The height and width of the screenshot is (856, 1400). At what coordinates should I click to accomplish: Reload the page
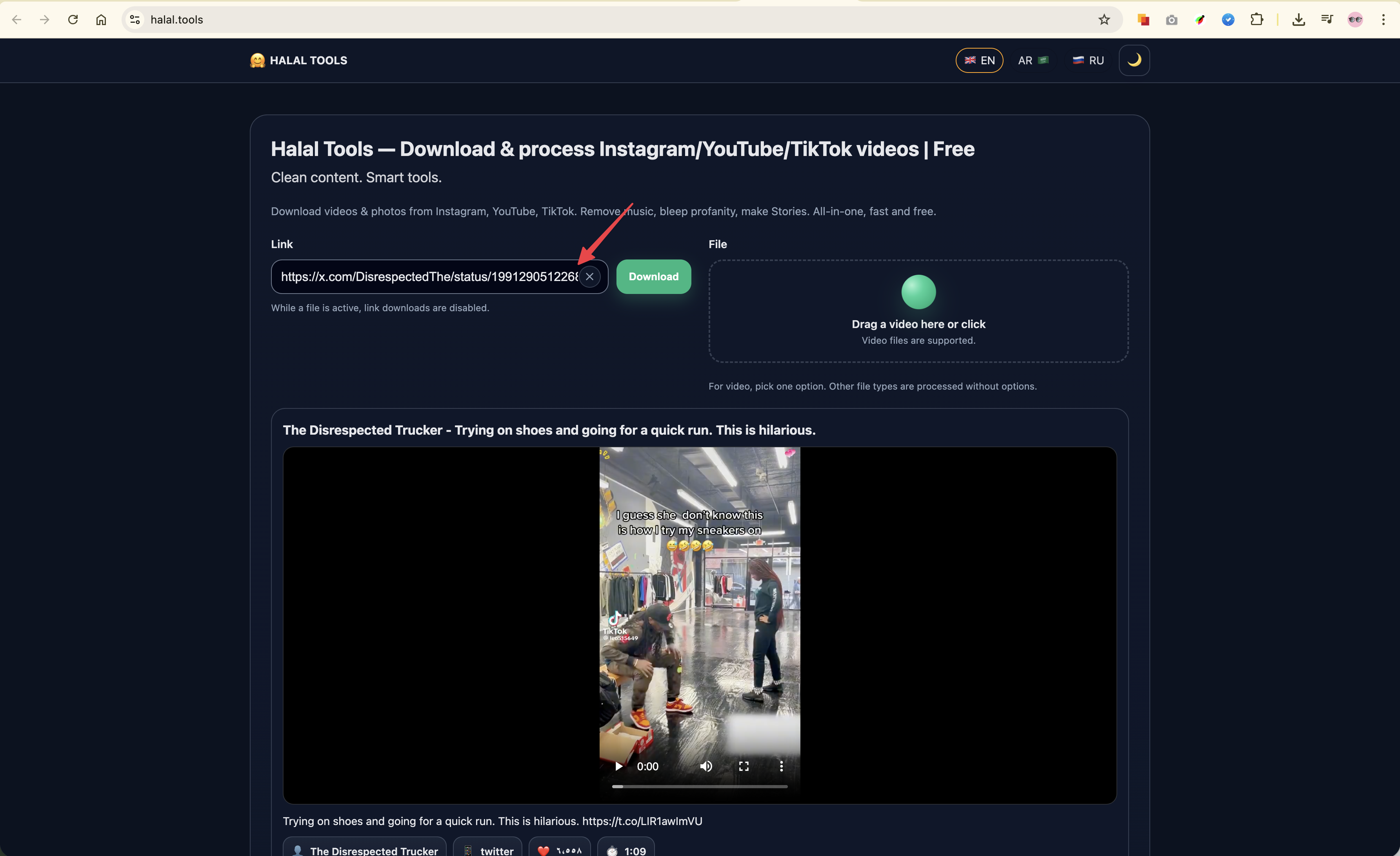pyautogui.click(x=73, y=20)
